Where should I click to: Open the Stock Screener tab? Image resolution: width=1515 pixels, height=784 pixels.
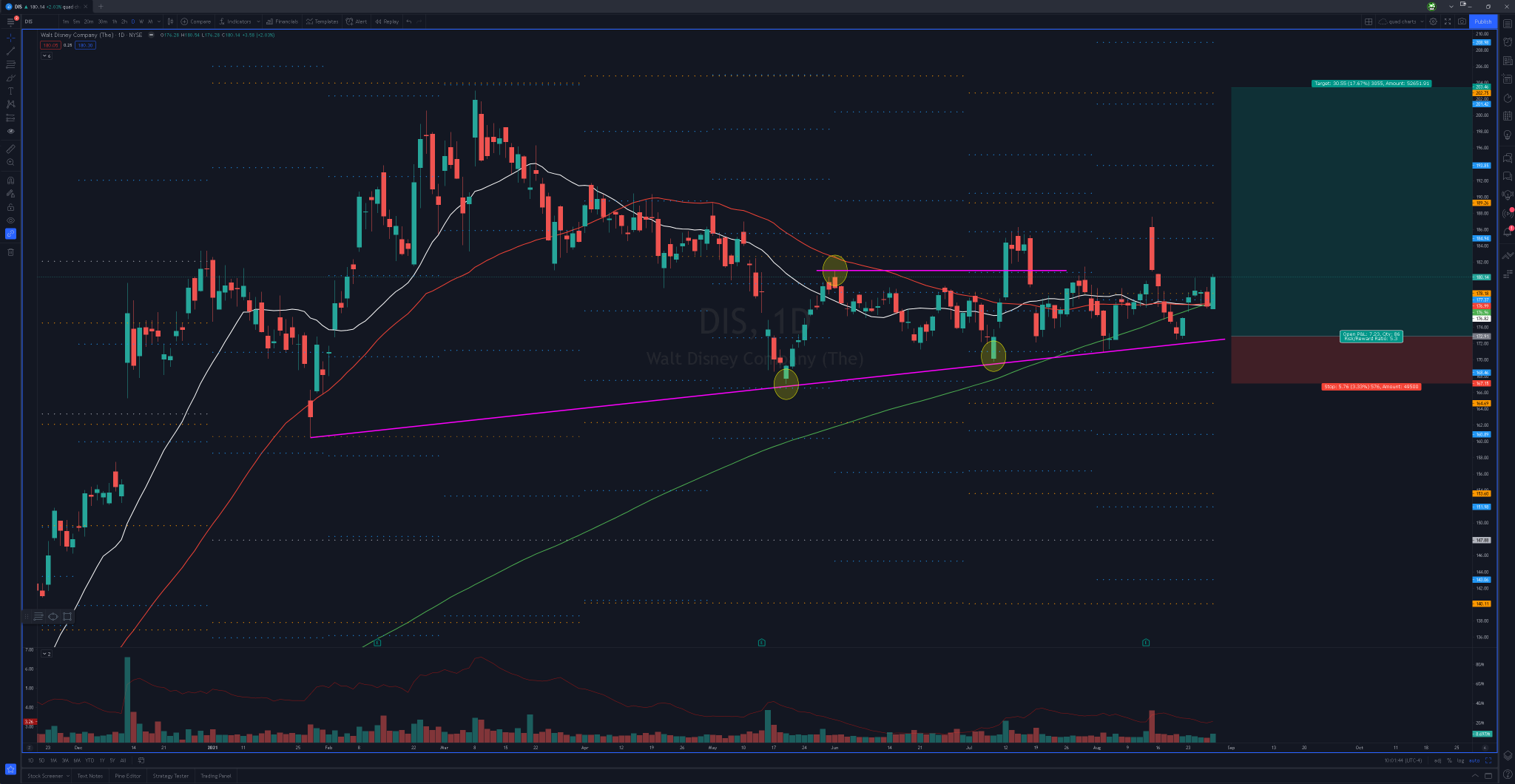pos(45,776)
